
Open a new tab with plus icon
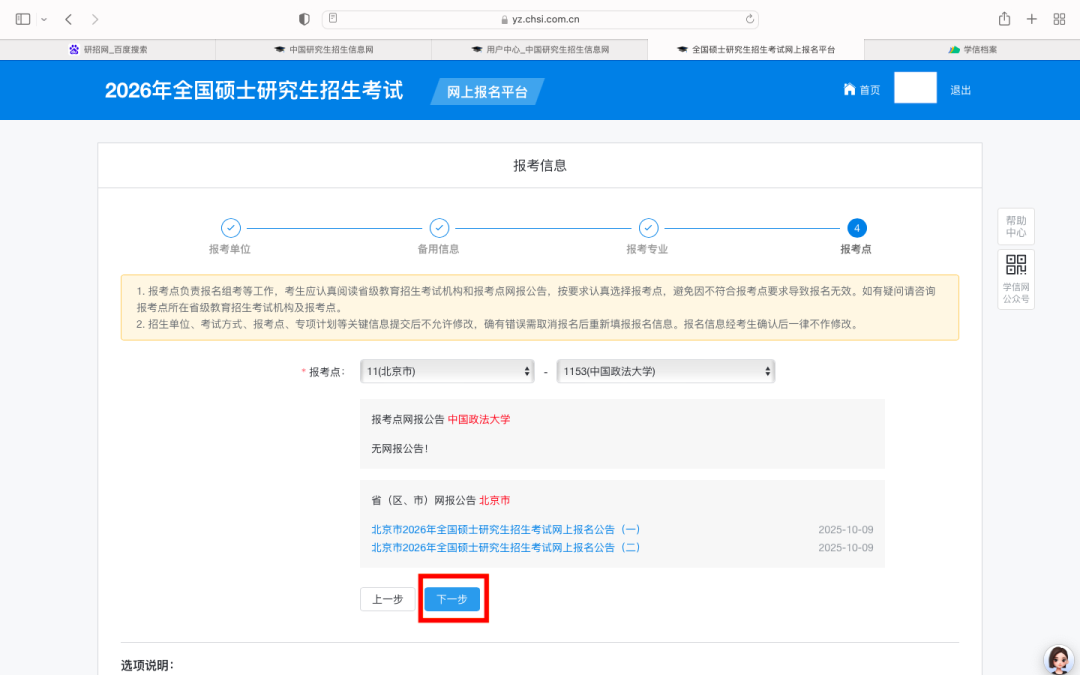point(1032,19)
